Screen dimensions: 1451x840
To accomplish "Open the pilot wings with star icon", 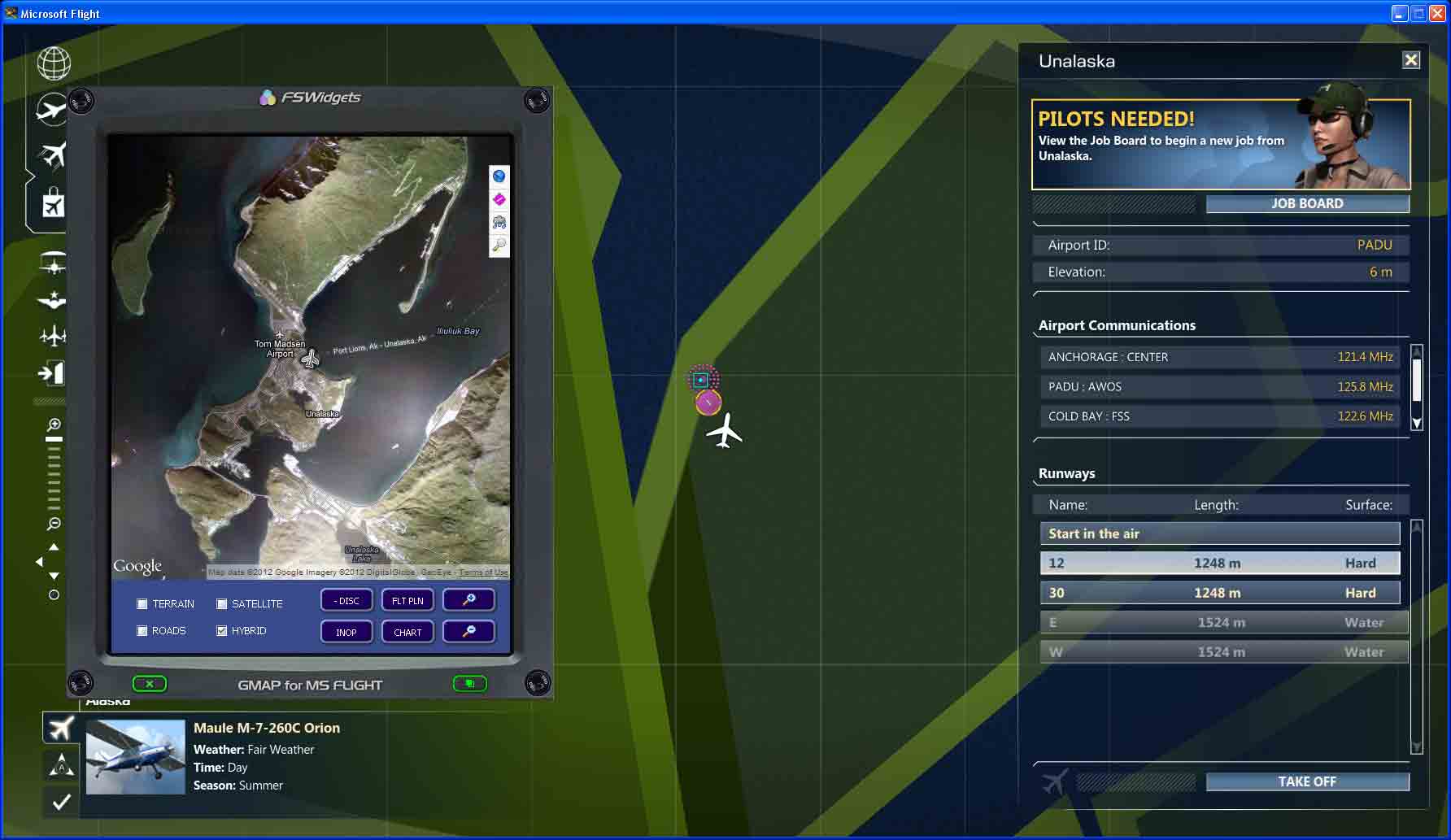I will click(53, 300).
